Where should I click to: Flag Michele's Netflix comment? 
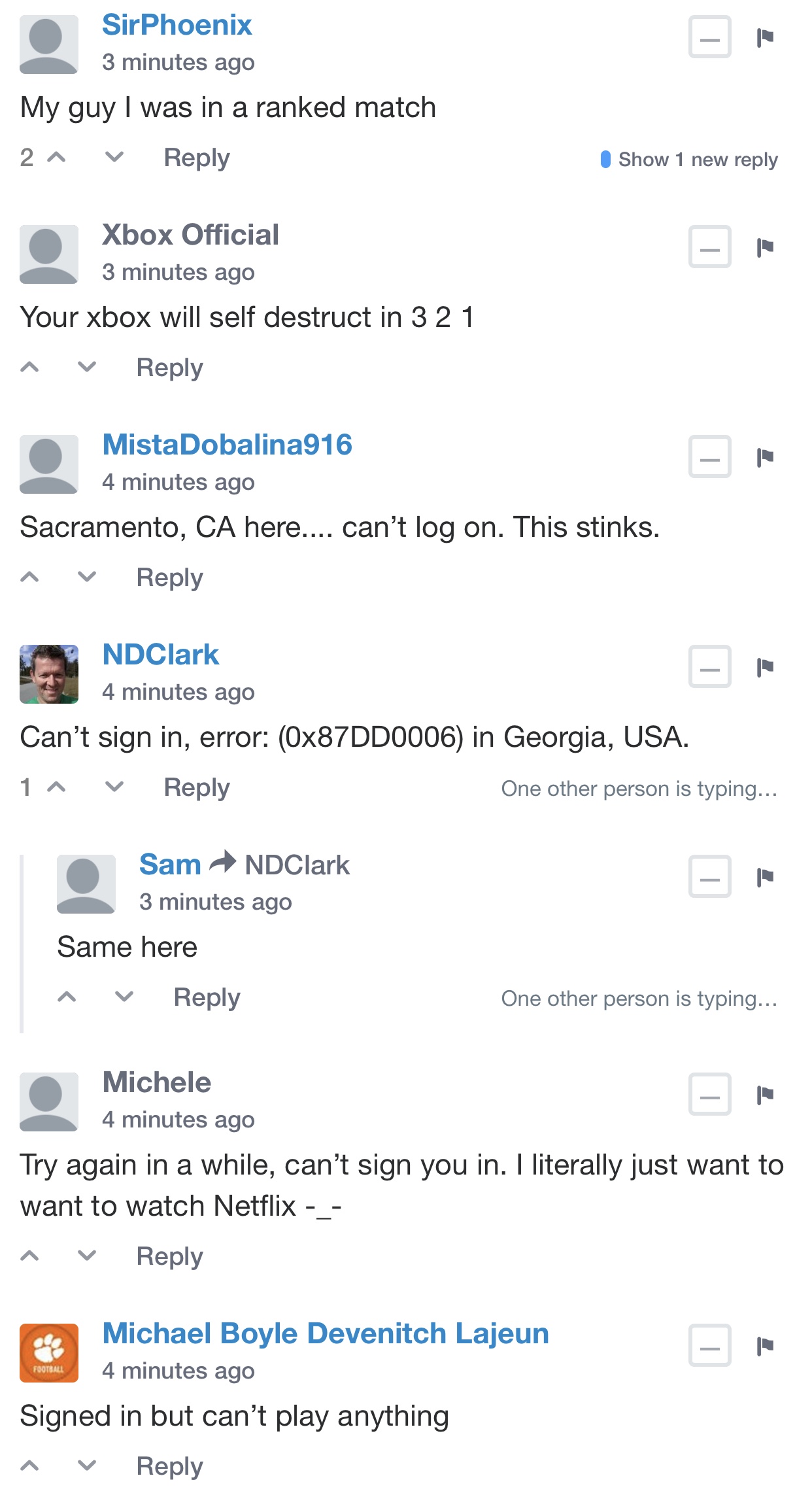pos(765,1094)
